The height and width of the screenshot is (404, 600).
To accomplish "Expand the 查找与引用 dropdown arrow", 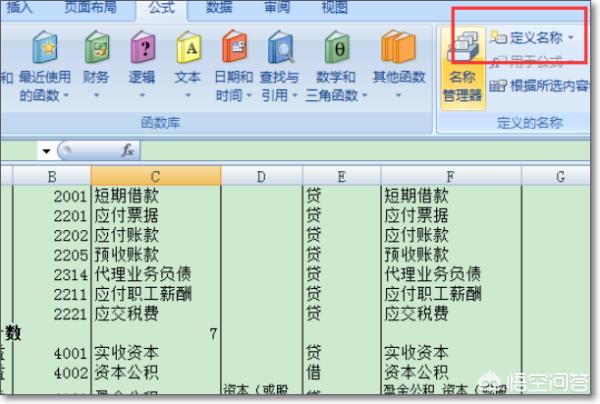I will pos(295,95).
